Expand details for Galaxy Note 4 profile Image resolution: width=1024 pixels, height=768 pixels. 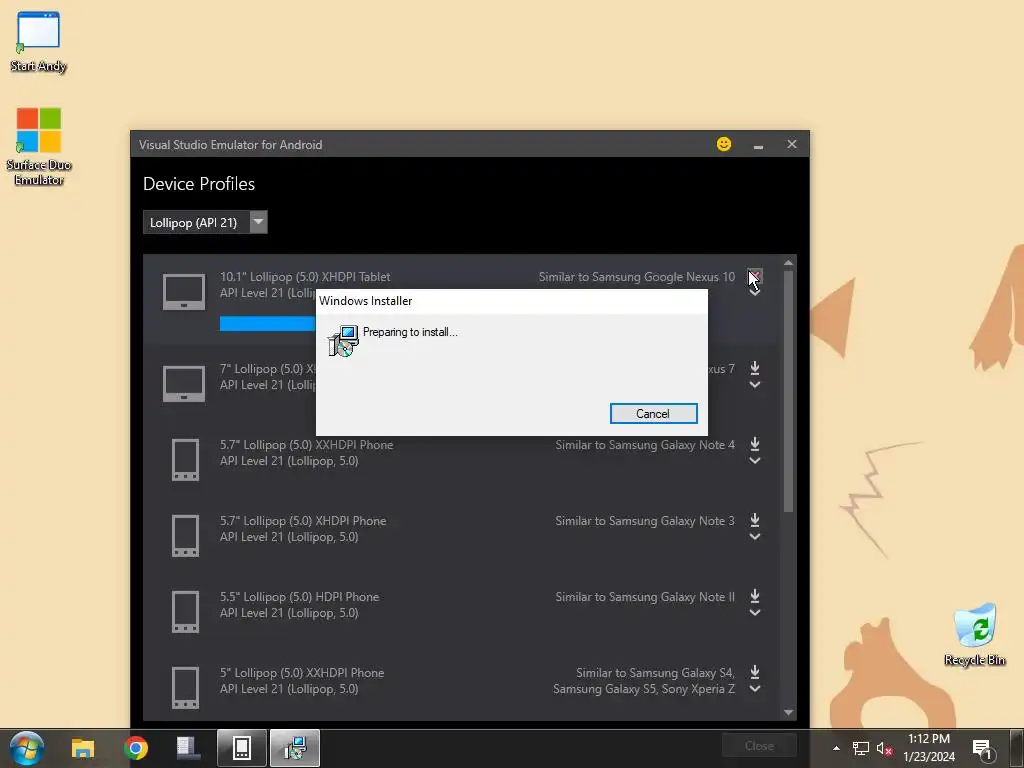pyautogui.click(x=755, y=461)
